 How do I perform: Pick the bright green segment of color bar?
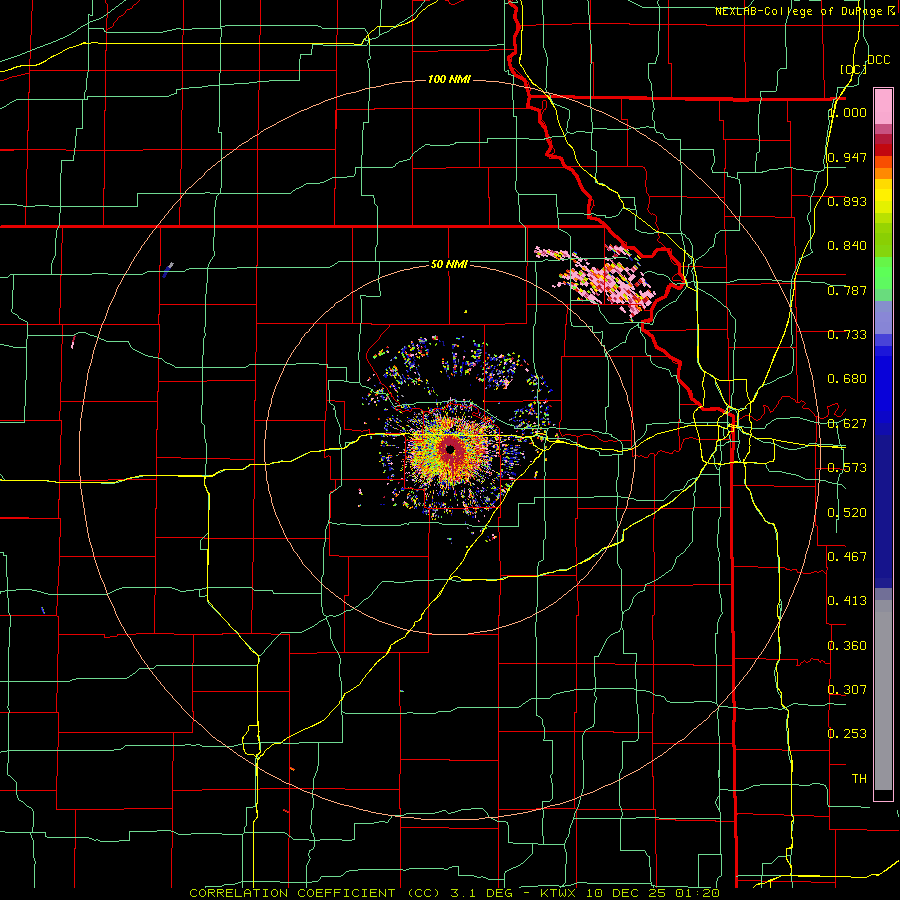(x=883, y=273)
